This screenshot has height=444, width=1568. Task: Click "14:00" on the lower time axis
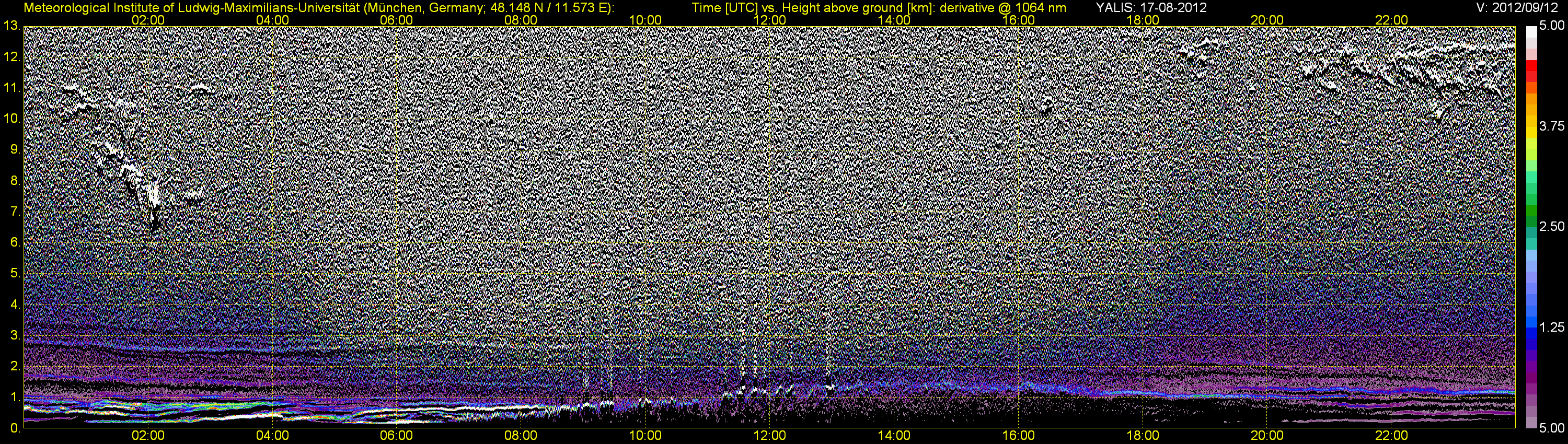[894, 436]
